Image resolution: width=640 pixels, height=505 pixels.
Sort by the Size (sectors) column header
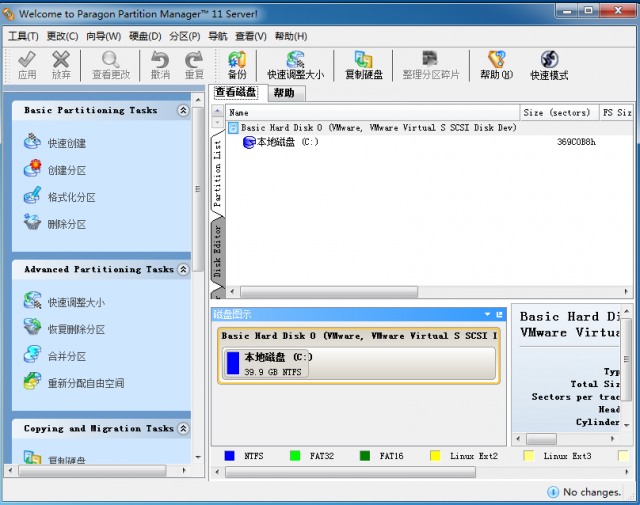(559, 112)
